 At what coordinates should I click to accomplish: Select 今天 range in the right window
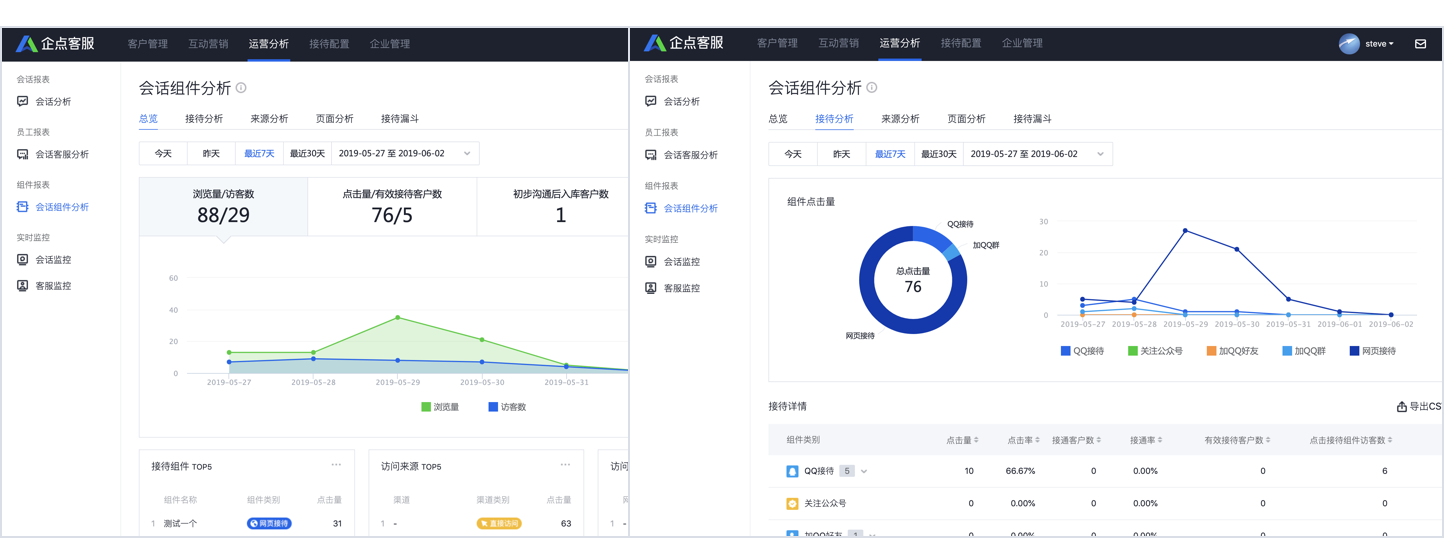[x=793, y=154]
